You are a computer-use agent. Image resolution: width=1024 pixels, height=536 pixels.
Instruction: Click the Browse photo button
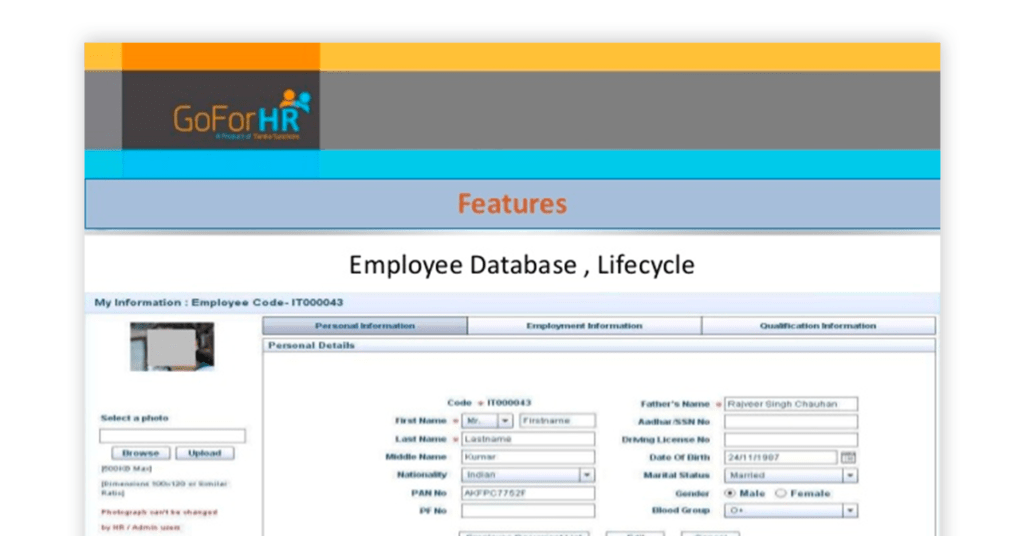pos(140,453)
